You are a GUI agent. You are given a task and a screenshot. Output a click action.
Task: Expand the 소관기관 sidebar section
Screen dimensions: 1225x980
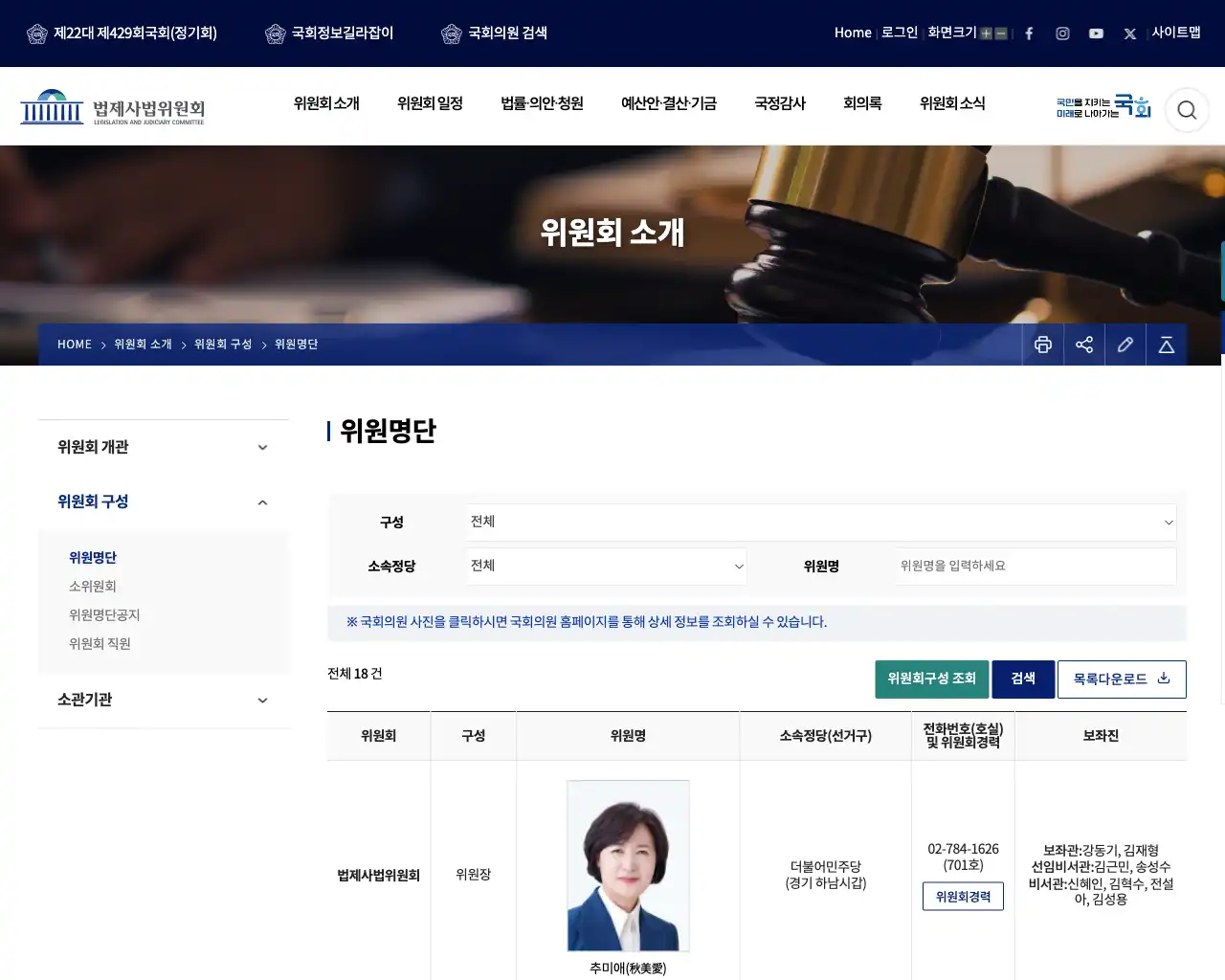tap(164, 700)
